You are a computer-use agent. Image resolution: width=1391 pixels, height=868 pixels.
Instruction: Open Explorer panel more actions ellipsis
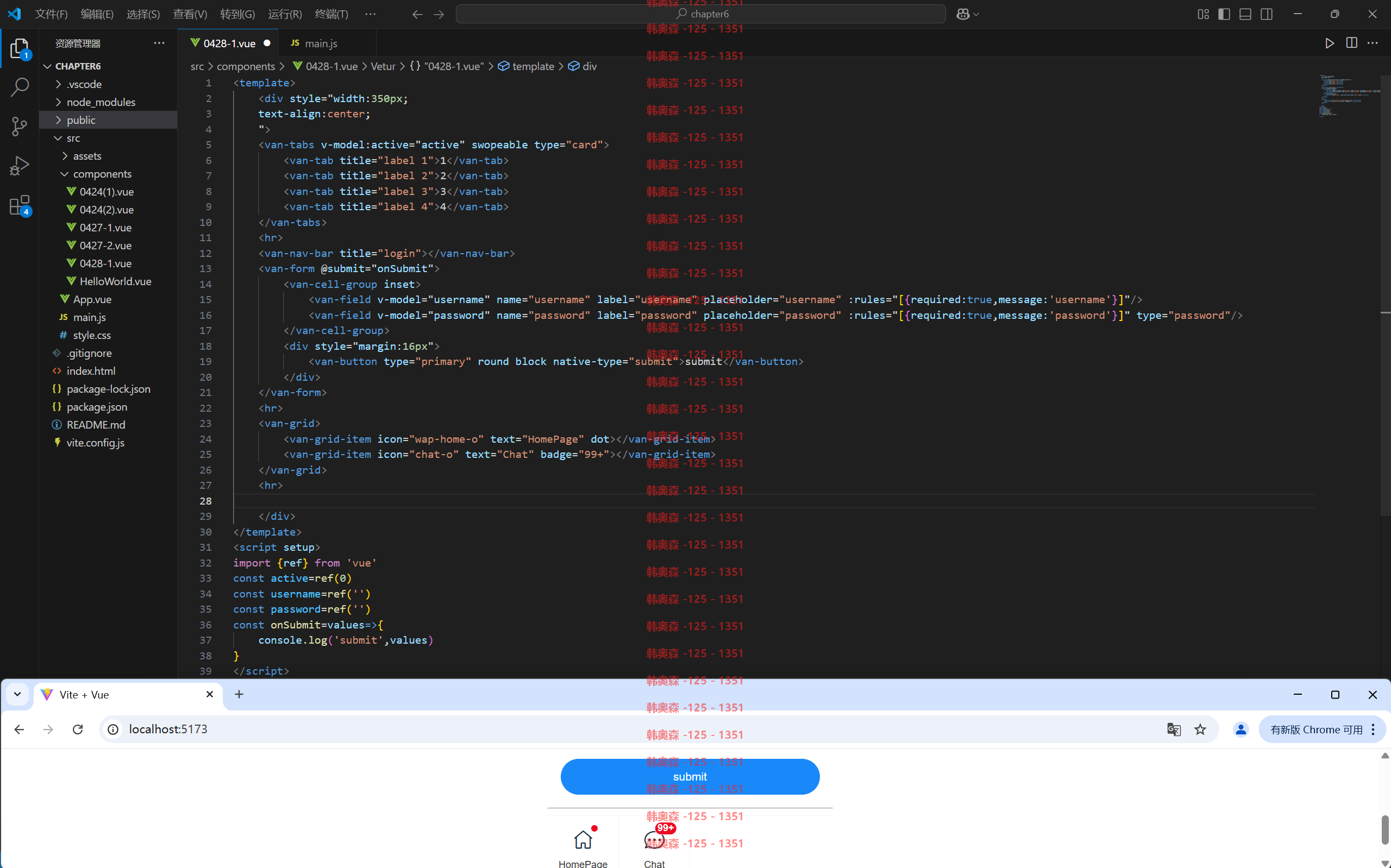pyautogui.click(x=159, y=43)
